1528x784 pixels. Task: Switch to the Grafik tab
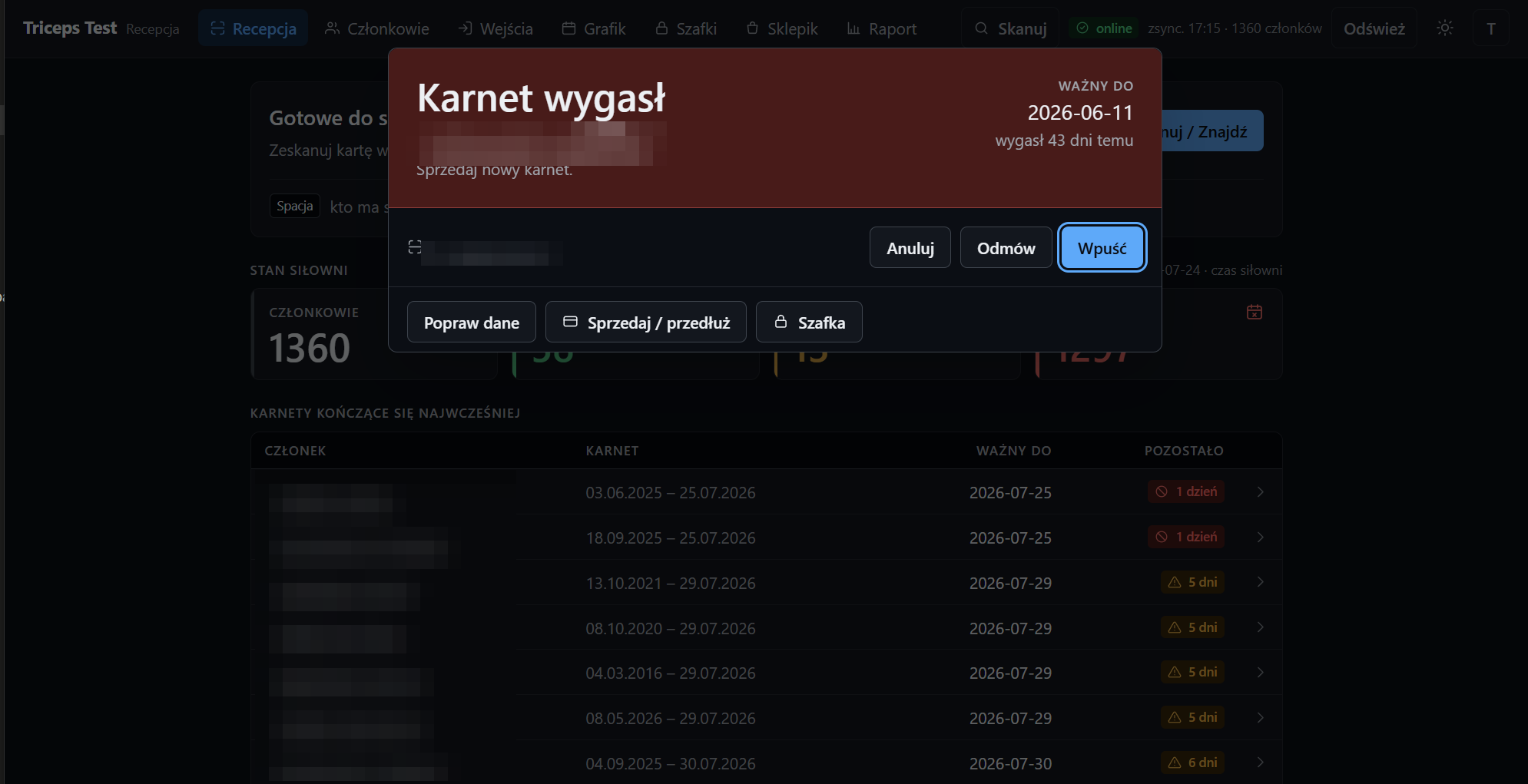(x=594, y=28)
